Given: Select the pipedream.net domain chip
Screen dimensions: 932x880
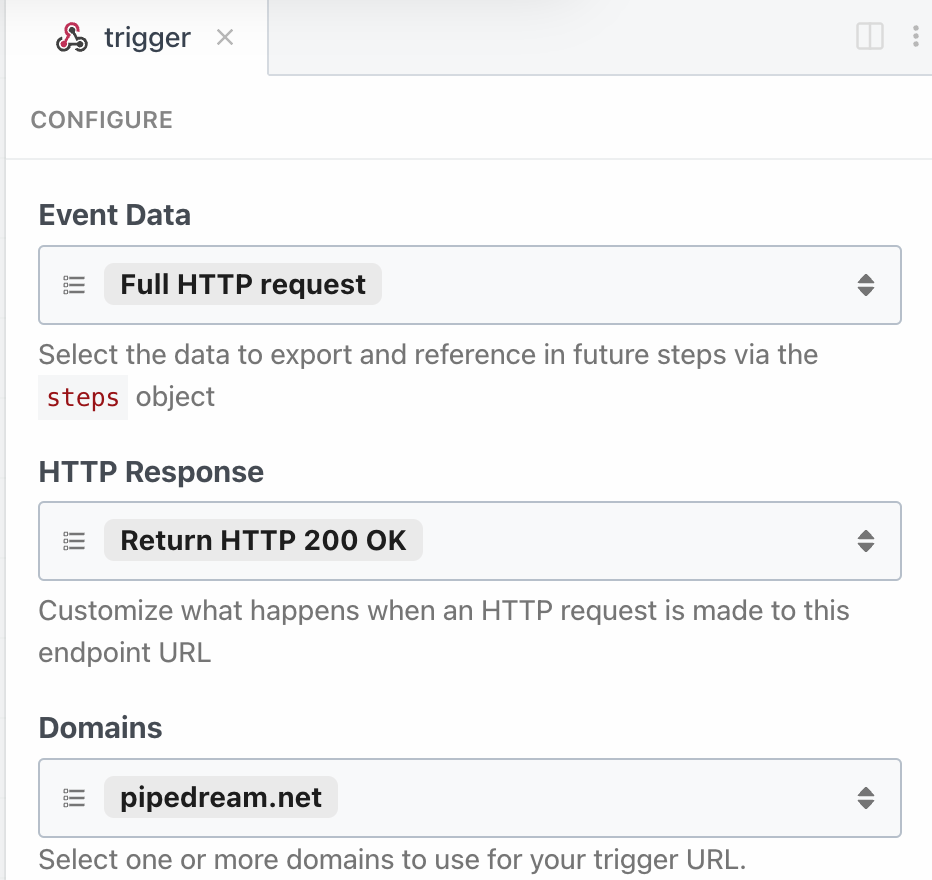Looking at the screenshot, I should click(x=221, y=797).
